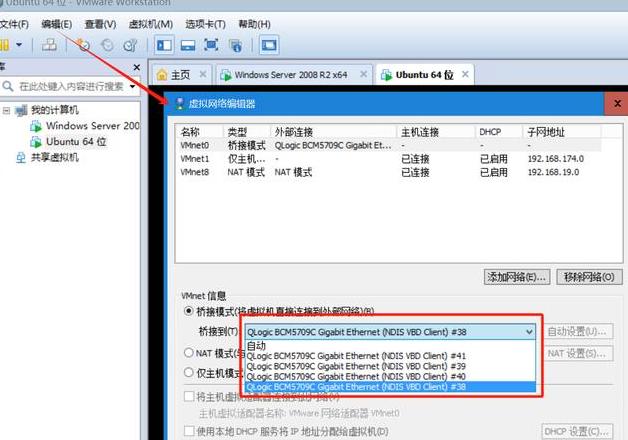Open the Snapshot Manager toolbar icon
Viewport: 628px width, 440px height.
(130, 44)
